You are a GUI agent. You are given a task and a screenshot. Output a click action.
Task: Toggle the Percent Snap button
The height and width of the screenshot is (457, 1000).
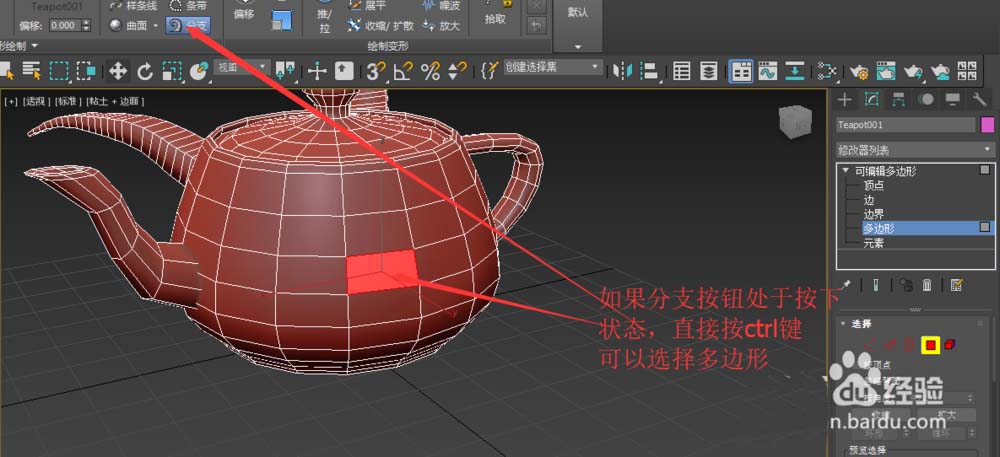pyautogui.click(x=430, y=71)
